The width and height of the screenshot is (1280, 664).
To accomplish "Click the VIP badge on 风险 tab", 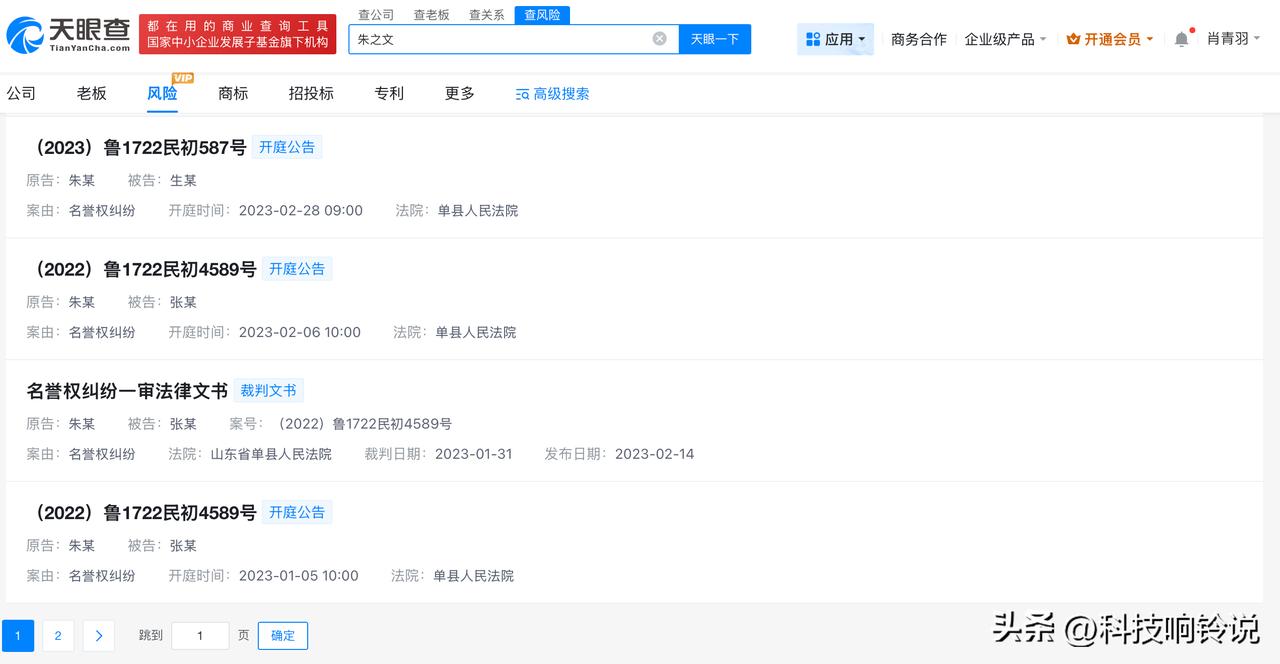I will (x=179, y=76).
